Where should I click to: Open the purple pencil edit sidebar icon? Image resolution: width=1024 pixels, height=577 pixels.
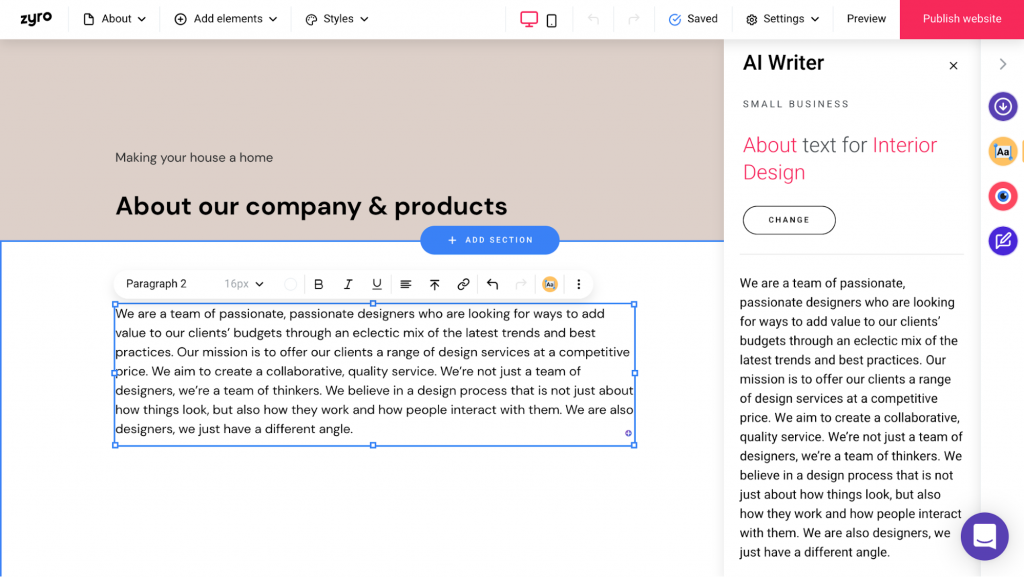[x=1003, y=241]
